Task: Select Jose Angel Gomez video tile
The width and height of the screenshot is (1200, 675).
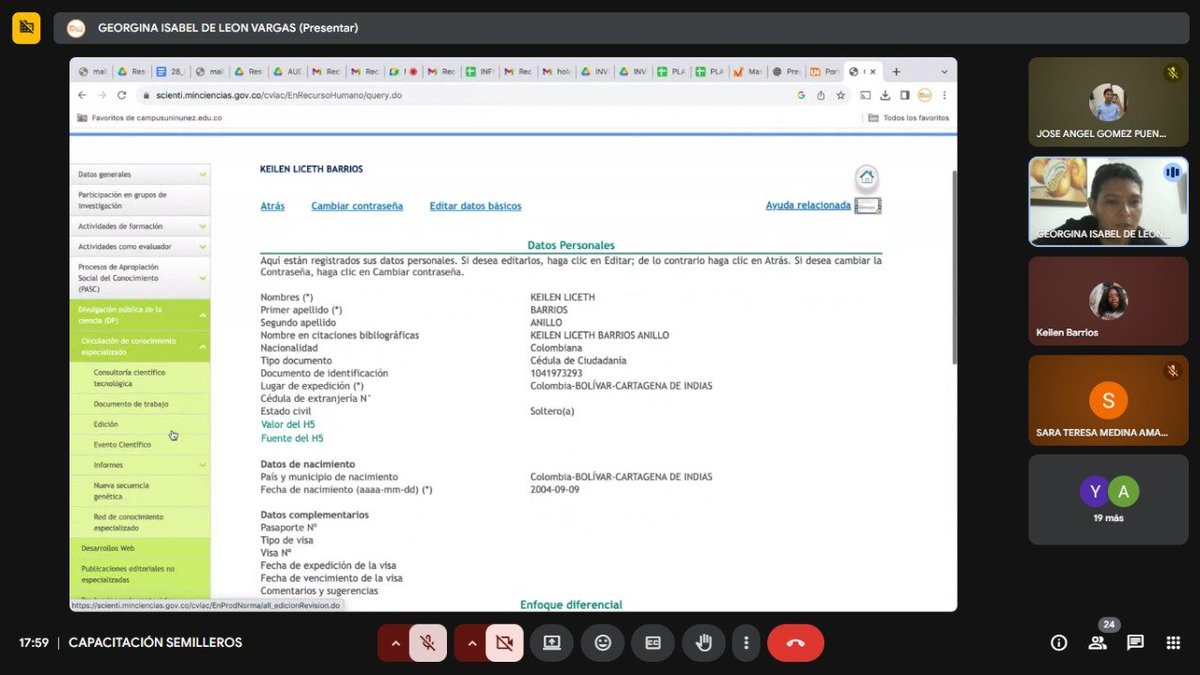Action: pos(1108,102)
